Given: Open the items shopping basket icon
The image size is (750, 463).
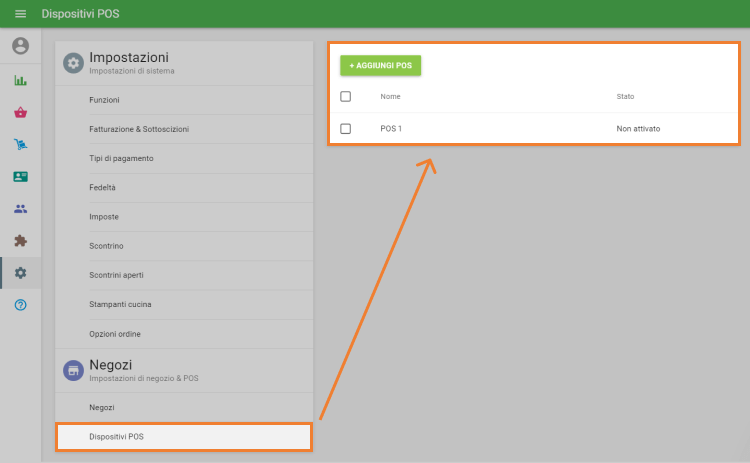Looking at the screenshot, I should pos(20,113).
